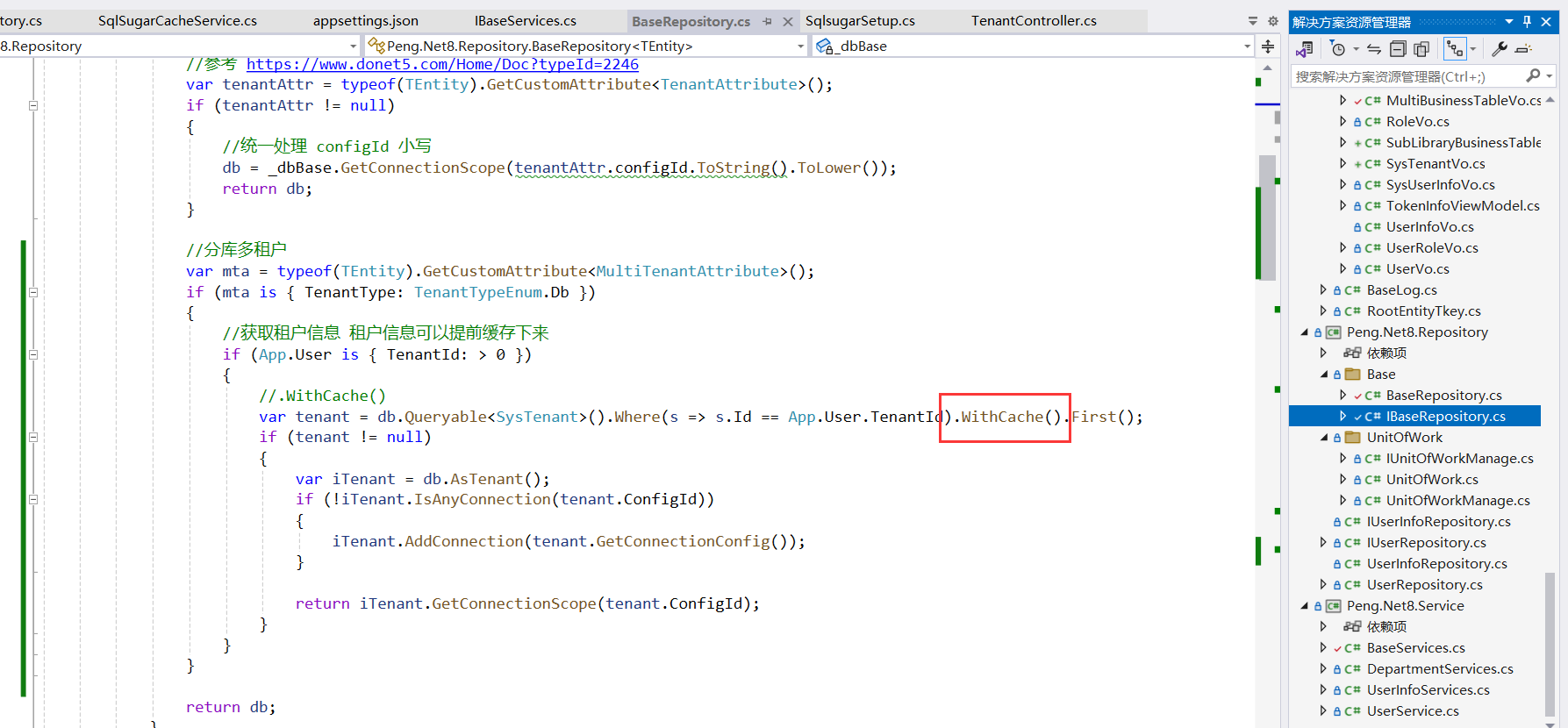Select UnitOfWork.cs file

[x=1432, y=480]
